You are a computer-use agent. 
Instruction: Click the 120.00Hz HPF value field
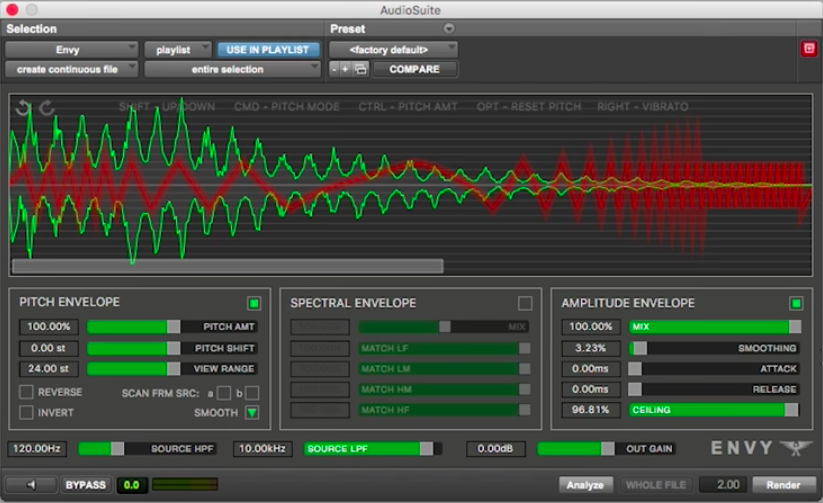[37, 448]
